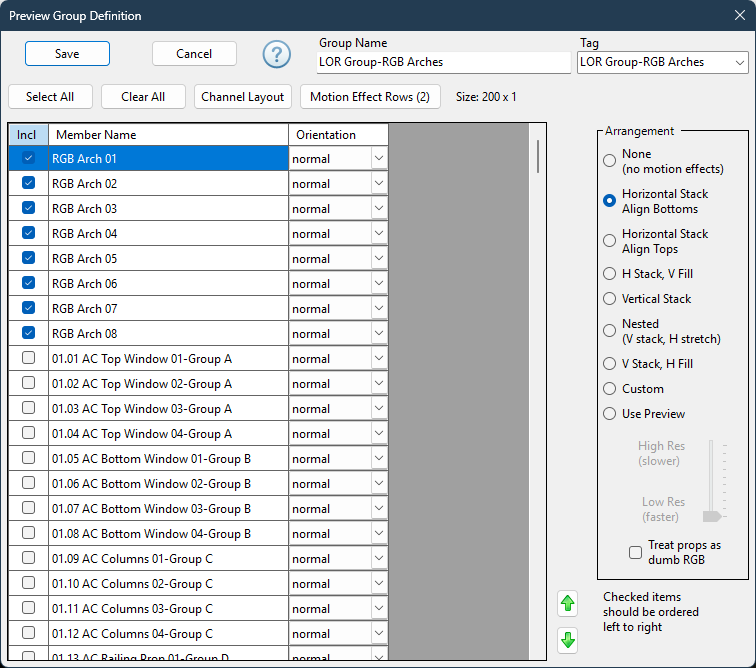The width and height of the screenshot is (756, 668).
Task: Open Motion Effect Rows (2)
Action: [x=370, y=96]
